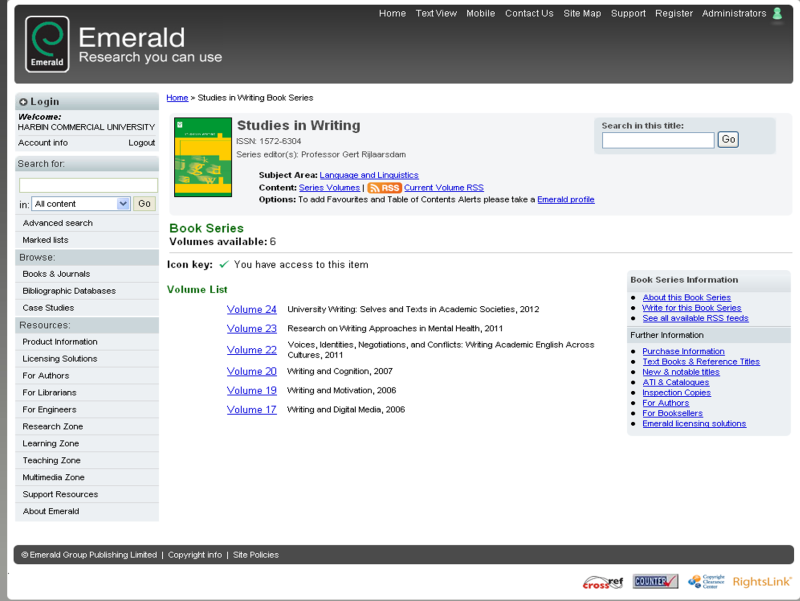Screen dimensions: 800x601
Task: Open Volume 17
Action: pos(252,410)
